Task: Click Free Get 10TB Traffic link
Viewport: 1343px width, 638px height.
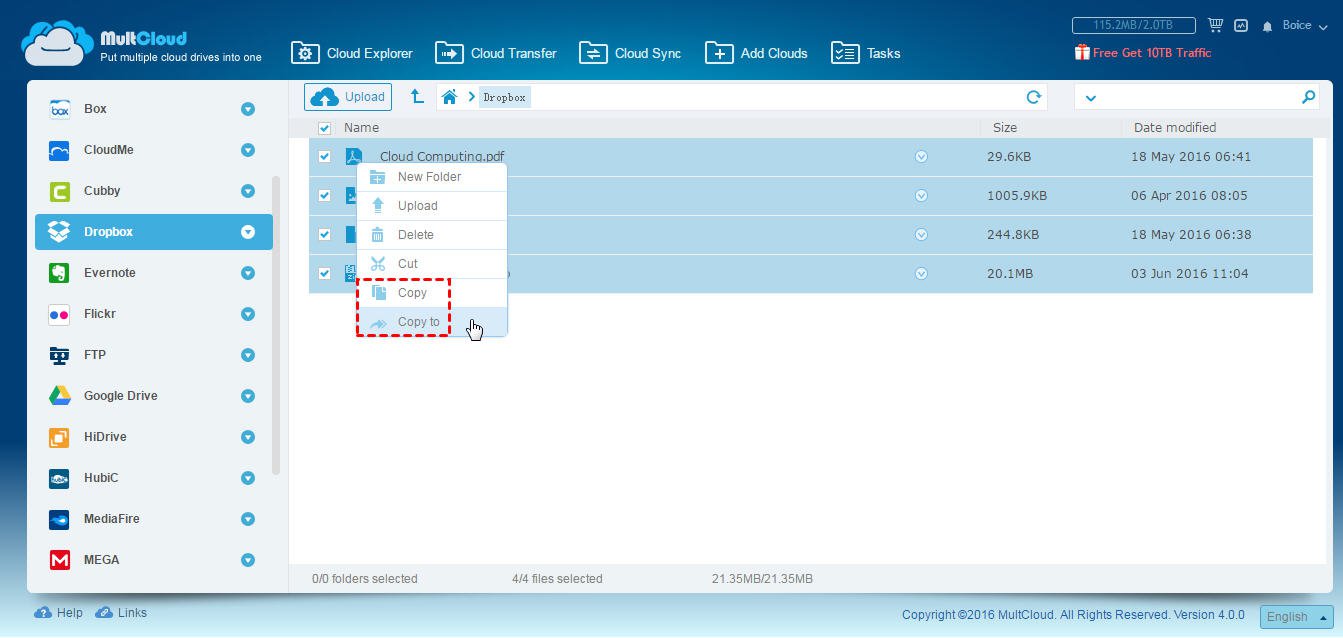Action: pos(1152,53)
